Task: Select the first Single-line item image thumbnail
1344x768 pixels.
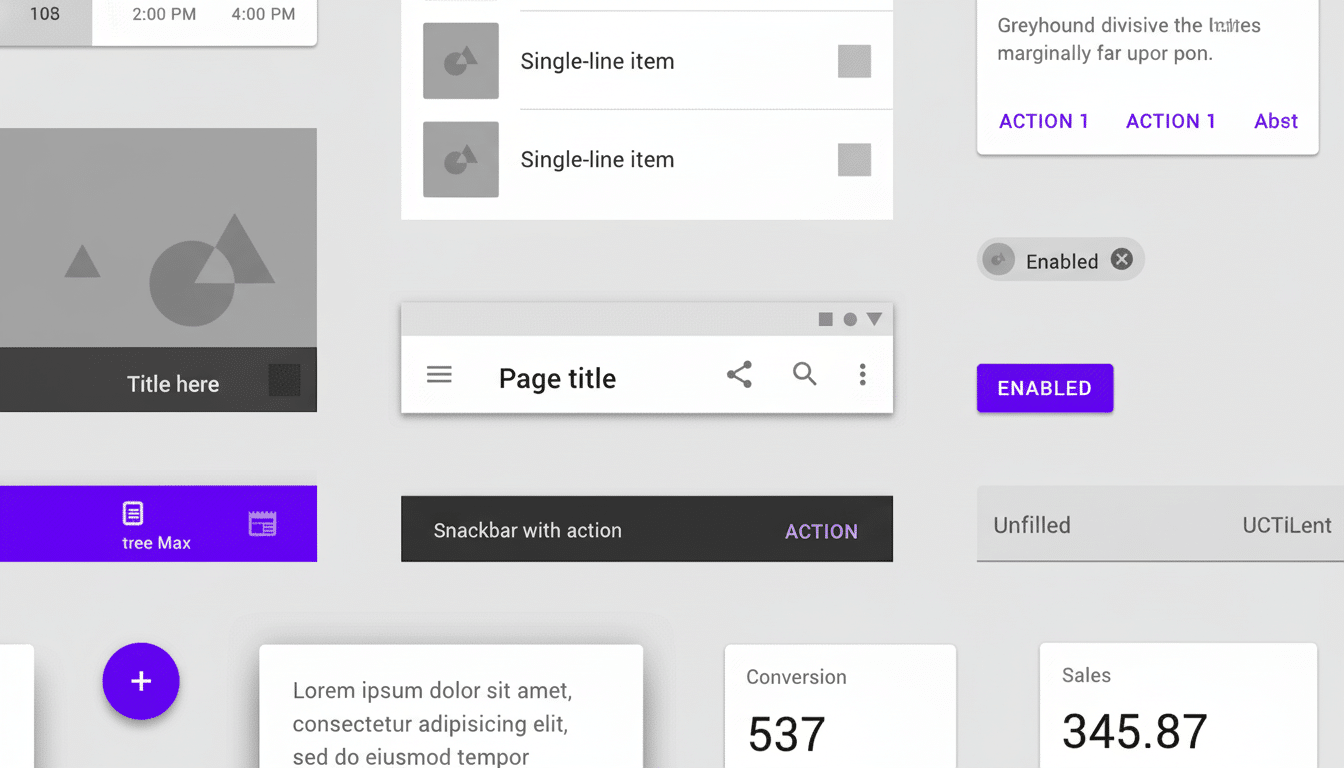Action: click(460, 61)
